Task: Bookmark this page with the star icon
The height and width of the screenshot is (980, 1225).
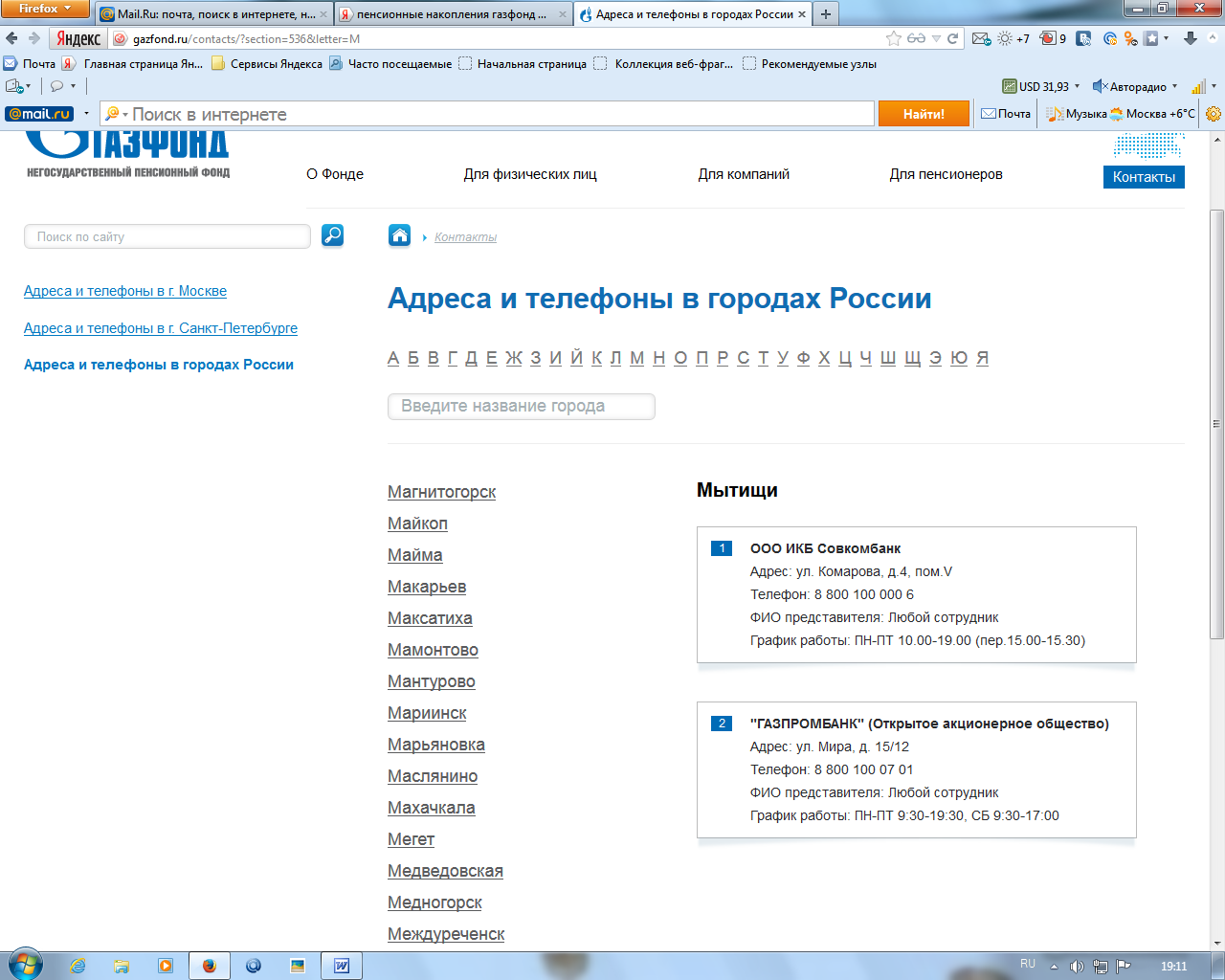Action: tap(894, 38)
